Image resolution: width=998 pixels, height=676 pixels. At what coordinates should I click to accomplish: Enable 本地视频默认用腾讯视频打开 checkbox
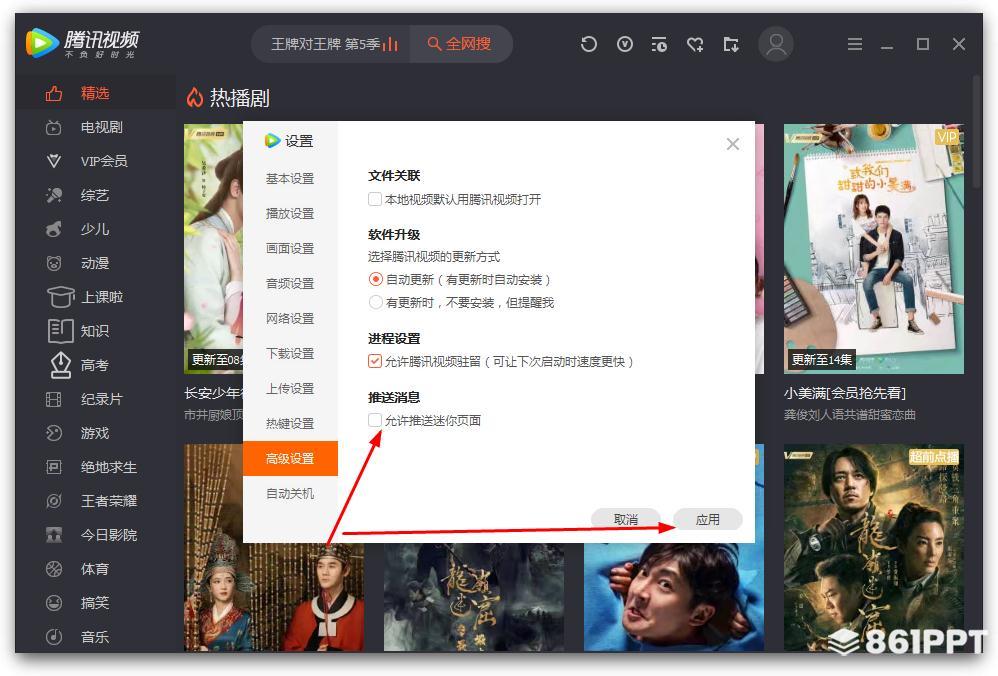click(375, 199)
